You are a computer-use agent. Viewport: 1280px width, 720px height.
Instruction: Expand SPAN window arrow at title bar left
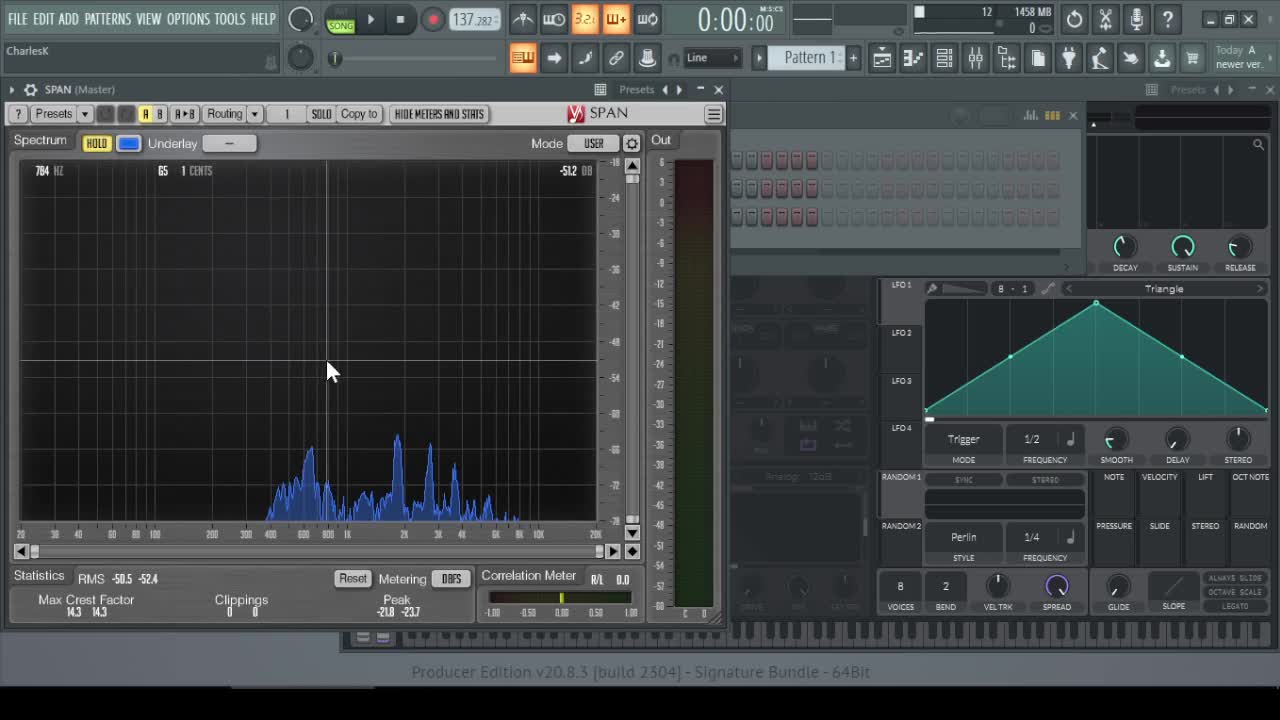tap(12, 90)
